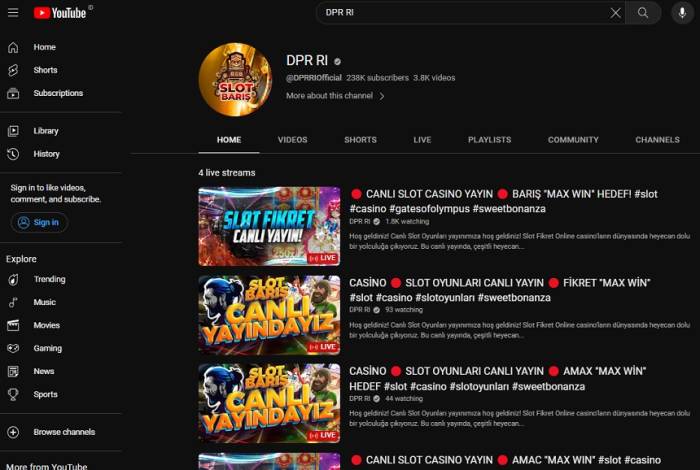Viewport: 700px width, 470px height.
Task: Open Trending label in Explore section
Action: click(50, 279)
